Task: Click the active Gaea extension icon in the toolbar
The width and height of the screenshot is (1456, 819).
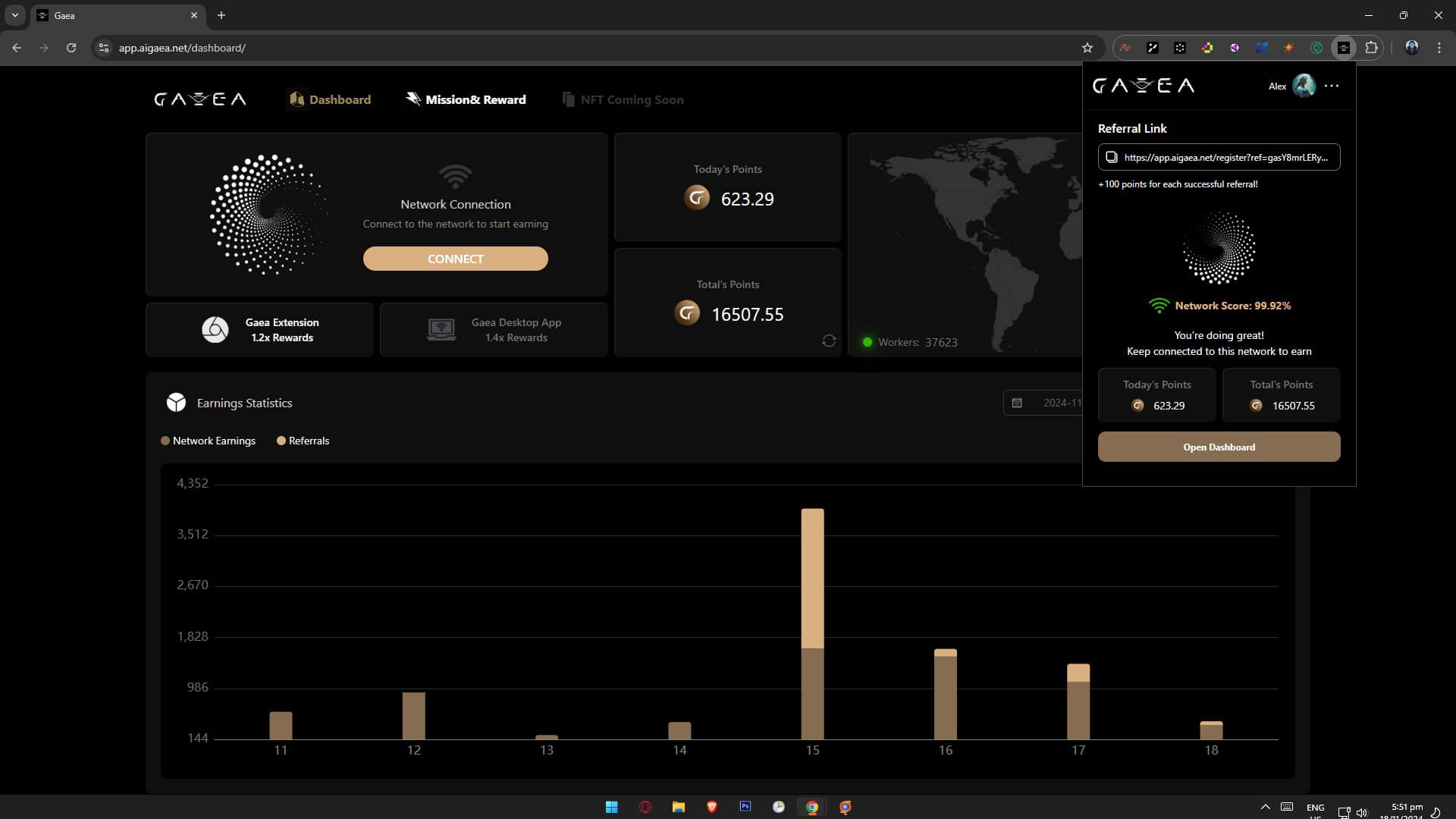Action: point(1343,48)
